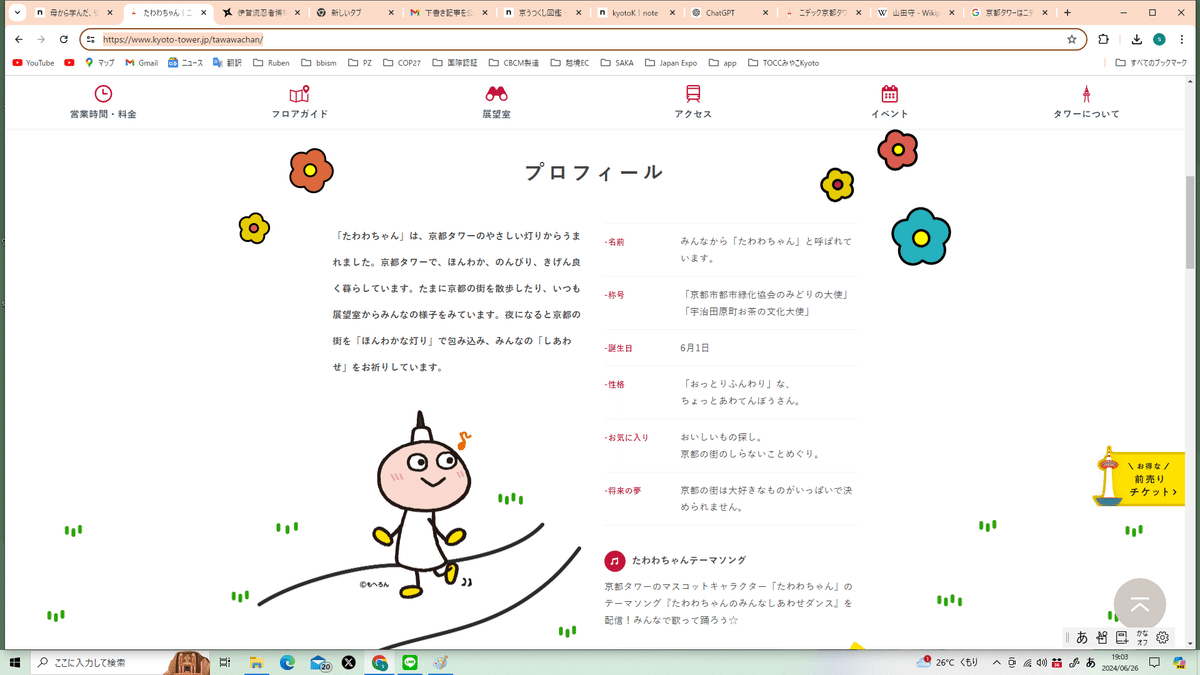Expand the bbism bookmark folder

click(318, 62)
